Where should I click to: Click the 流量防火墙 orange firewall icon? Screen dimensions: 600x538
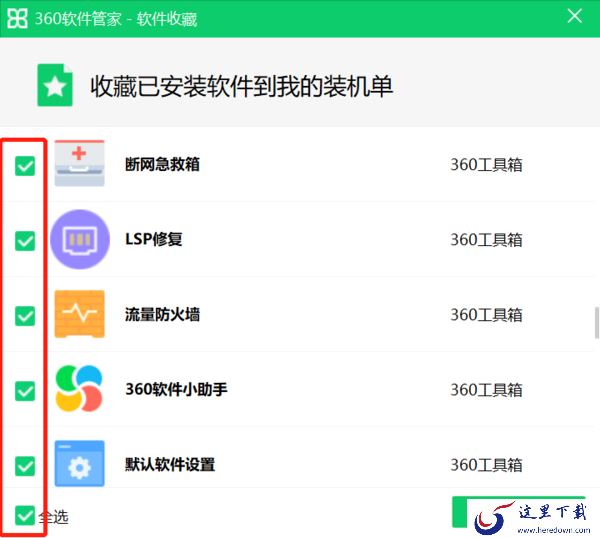tap(80, 314)
